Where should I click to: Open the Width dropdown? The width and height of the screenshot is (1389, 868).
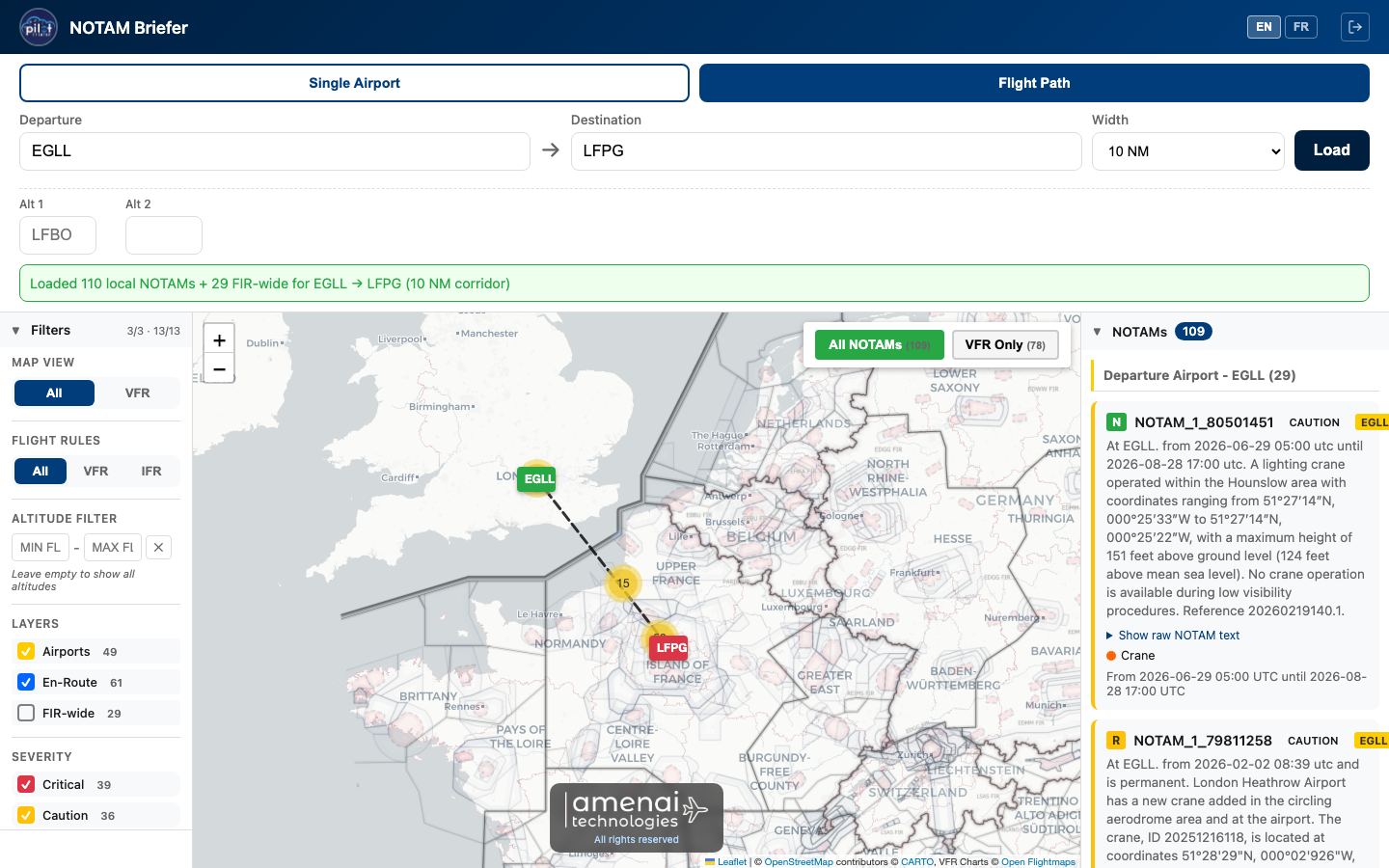click(1187, 151)
